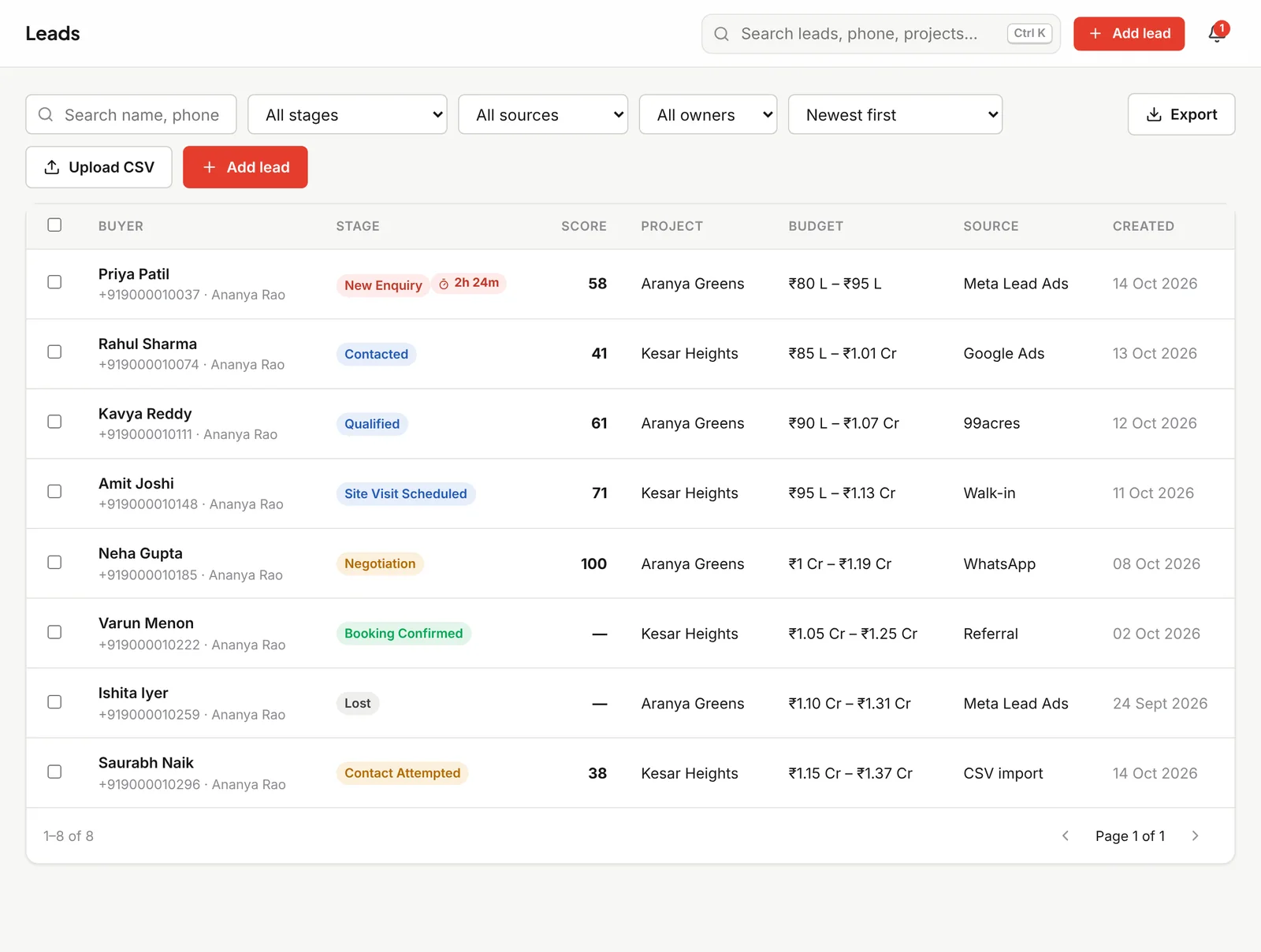1261x952 pixels.
Task: Open the All sources dropdown
Action: coord(543,114)
